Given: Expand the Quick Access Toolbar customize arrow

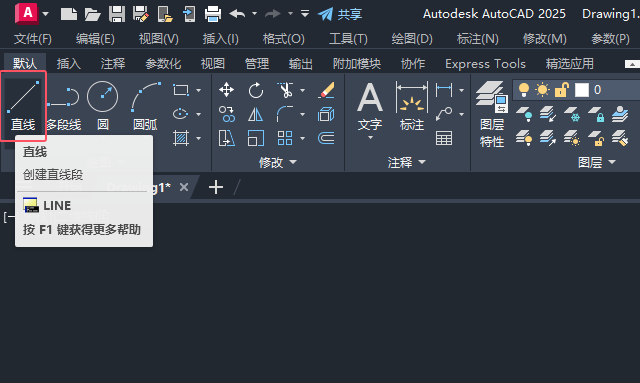Looking at the screenshot, I should (x=305, y=14).
